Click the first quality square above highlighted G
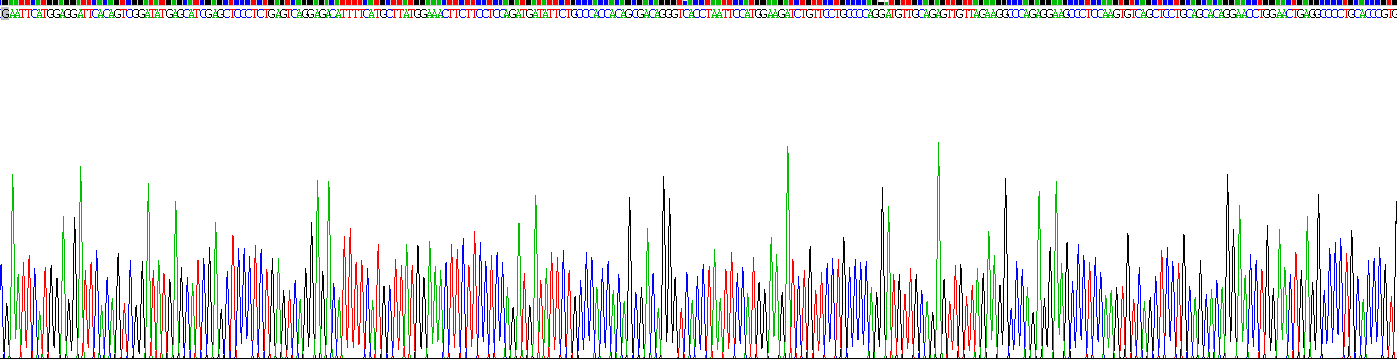The width and height of the screenshot is (1397, 360). [x=5, y=2]
